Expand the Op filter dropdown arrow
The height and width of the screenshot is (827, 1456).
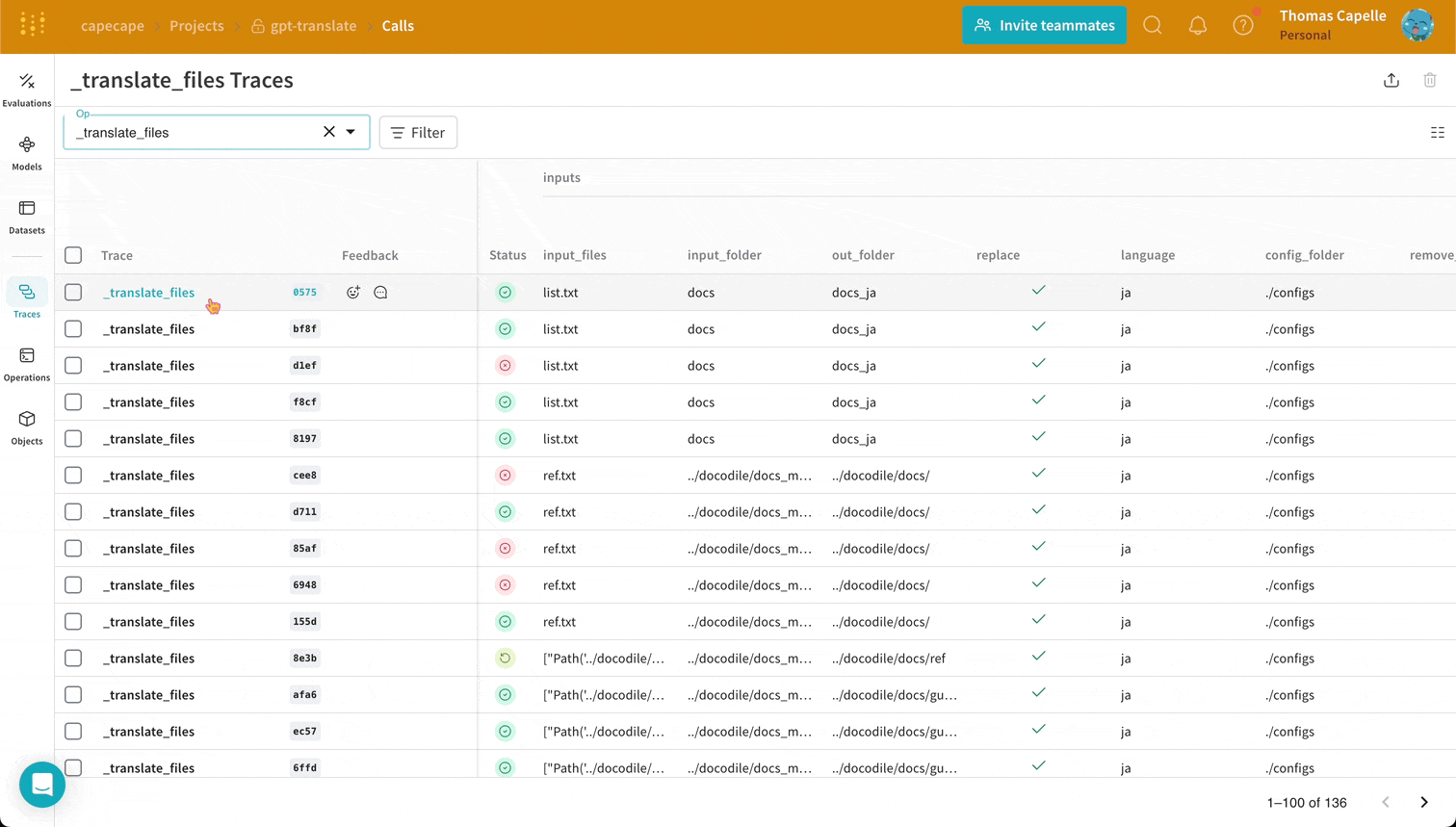point(351,132)
